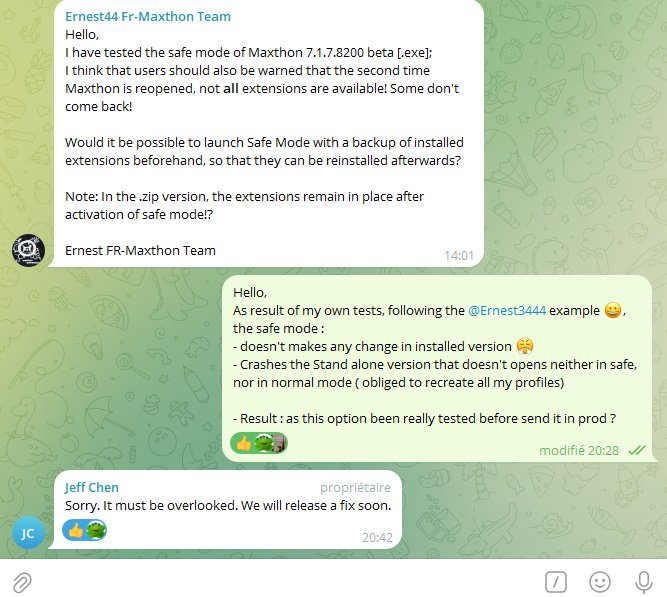Image resolution: width=667 pixels, height=597 pixels.
Task: Click the modifié 20:28 edited timestamp
Action: [579, 450]
